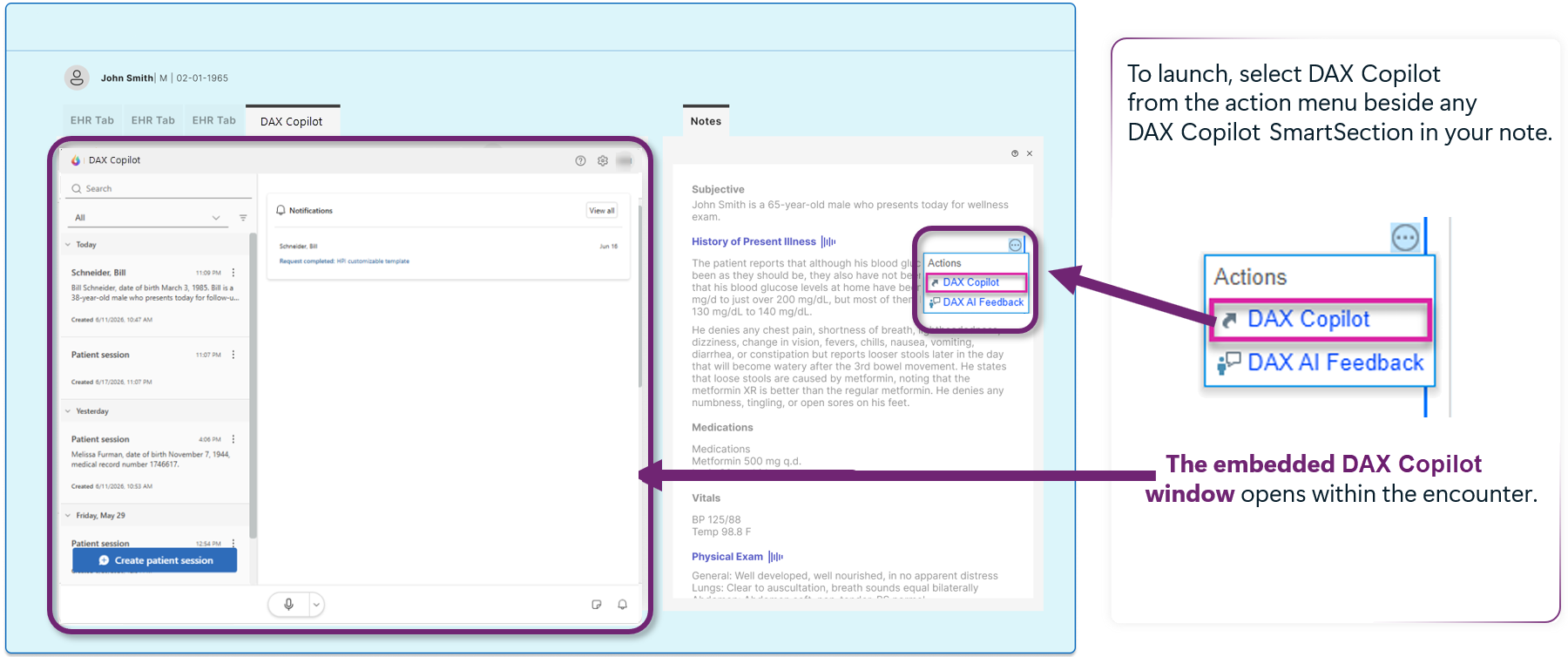Collapse the Friday, May 29 session group
Viewport: 1568px width, 657px height.
point(68,516)
